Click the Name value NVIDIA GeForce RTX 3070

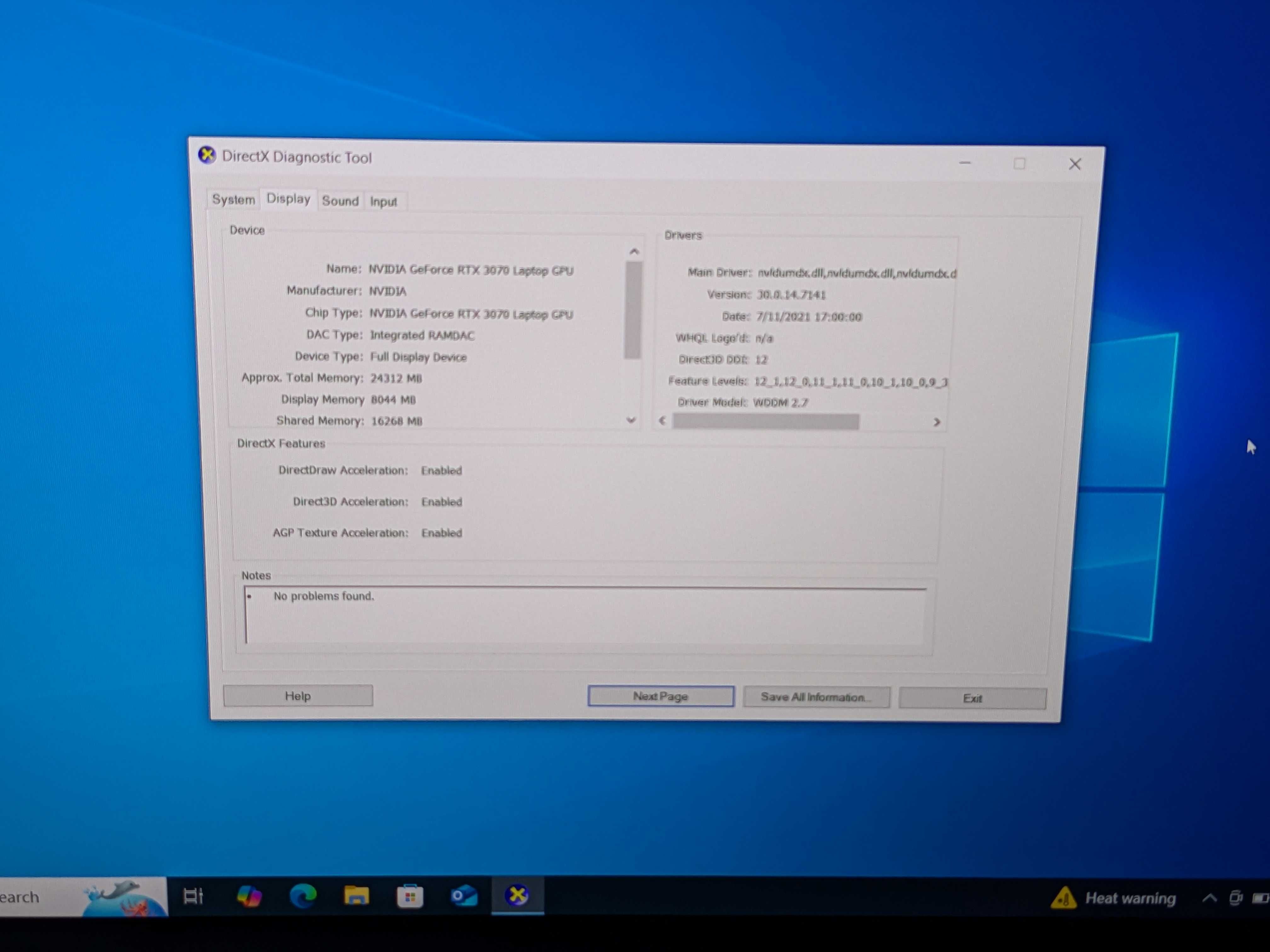(471, 270)
